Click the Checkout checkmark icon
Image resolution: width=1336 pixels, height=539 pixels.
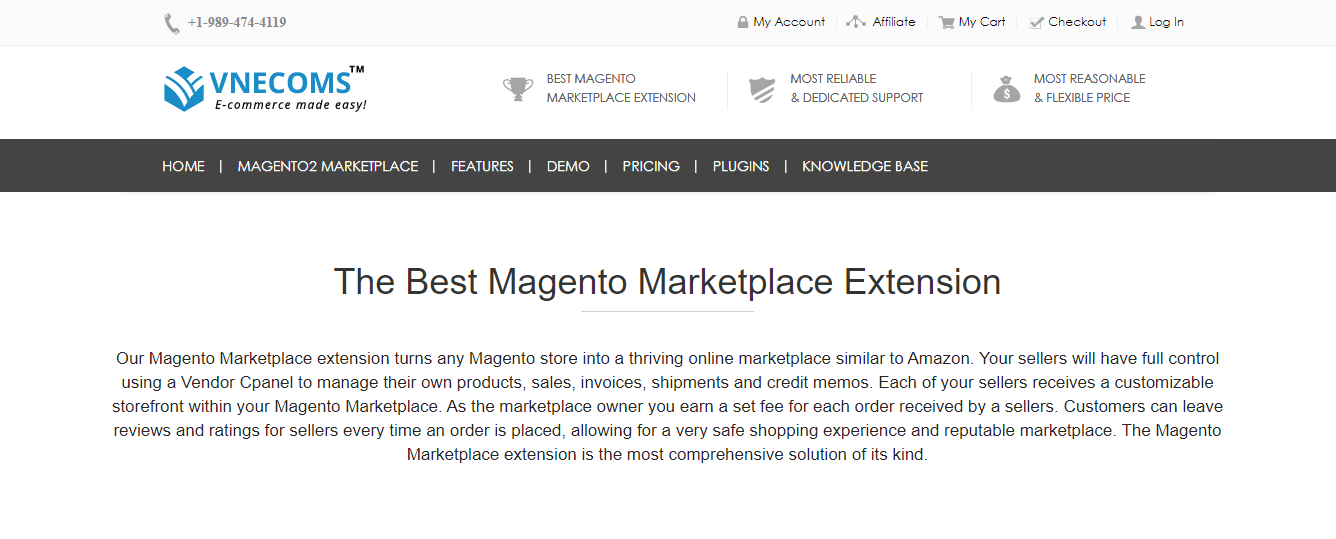click(1037, 22)
